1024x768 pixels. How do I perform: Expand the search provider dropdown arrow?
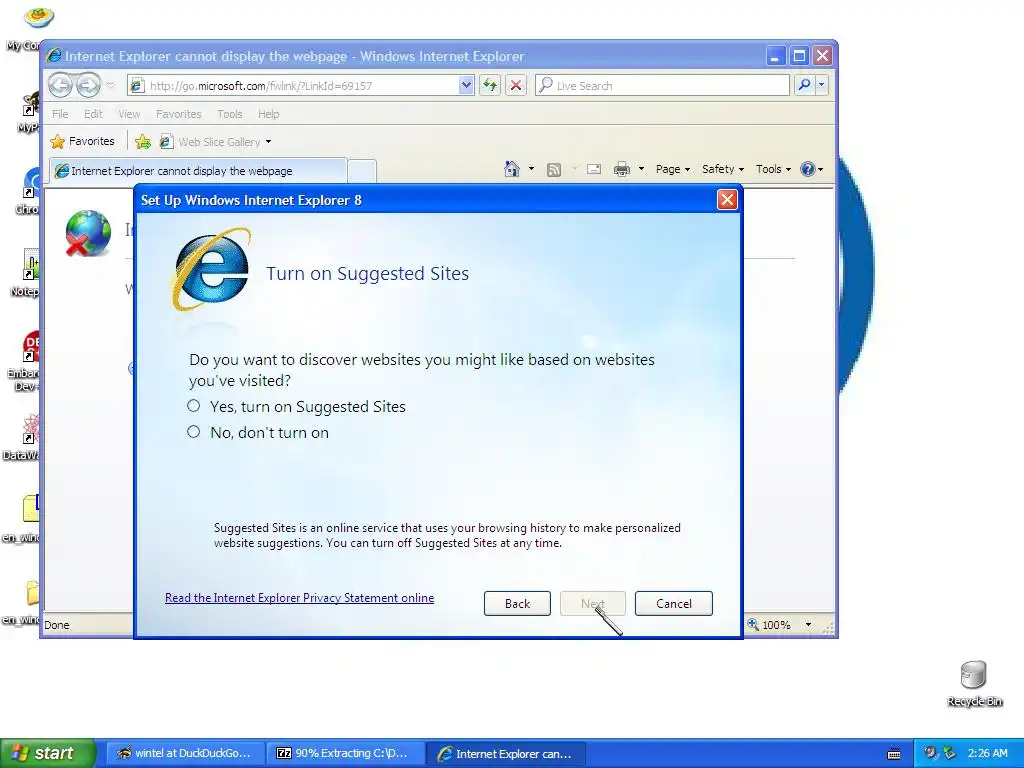pyautogui.click(x=822, y=85)
